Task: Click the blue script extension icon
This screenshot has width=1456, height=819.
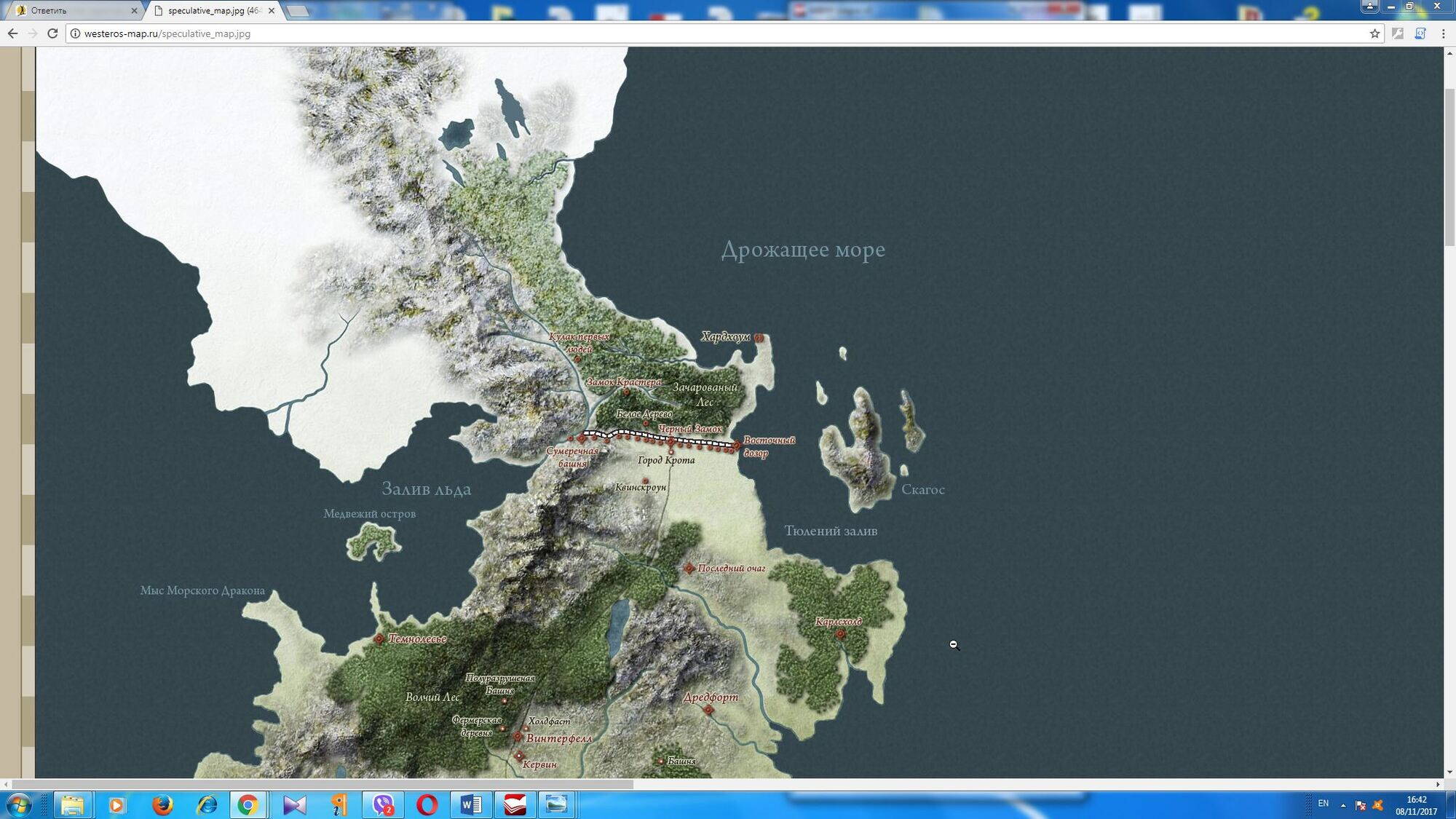Action: tap(1420, 33)
